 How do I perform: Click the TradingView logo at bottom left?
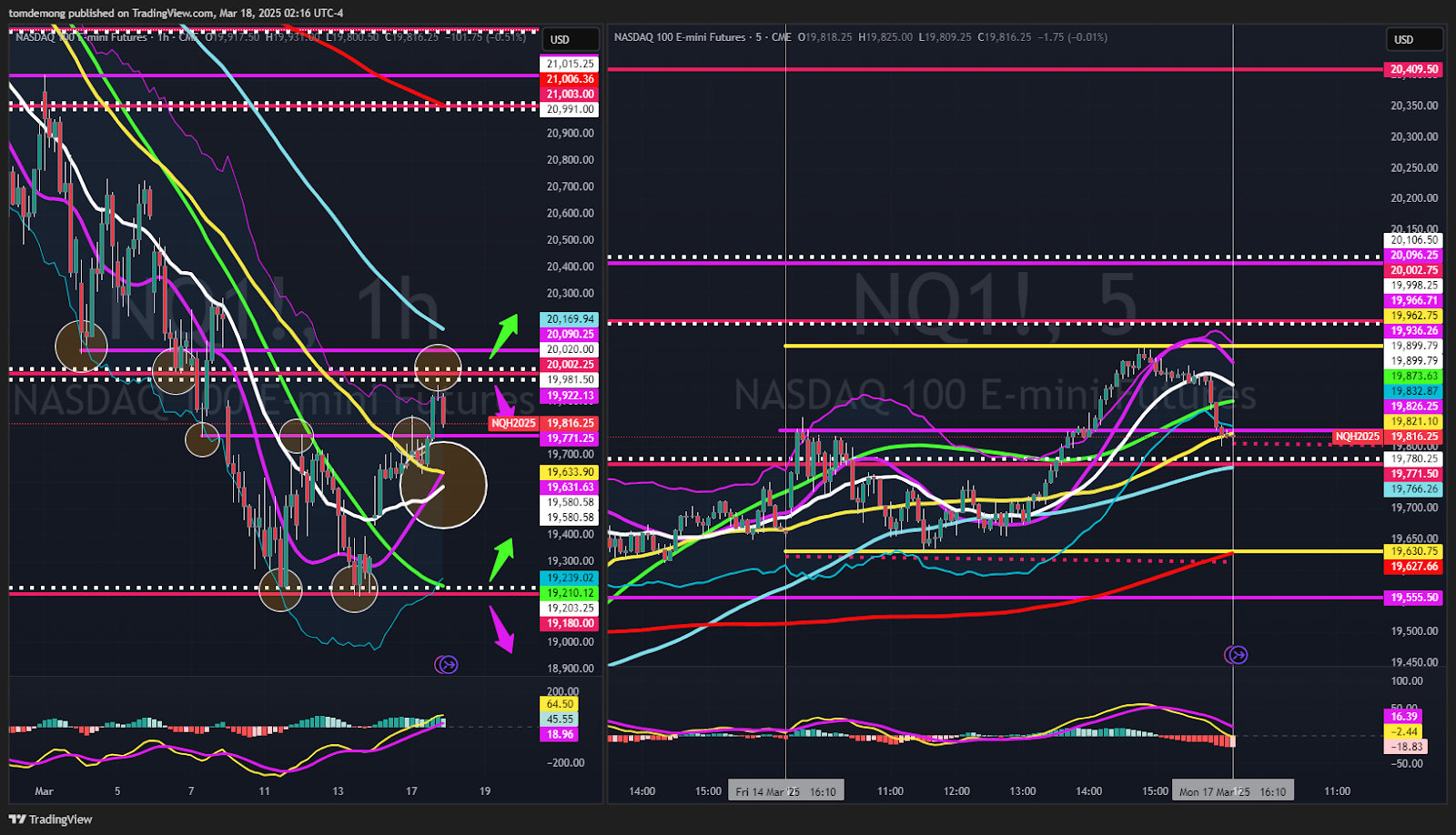click(x=50, y=820)
